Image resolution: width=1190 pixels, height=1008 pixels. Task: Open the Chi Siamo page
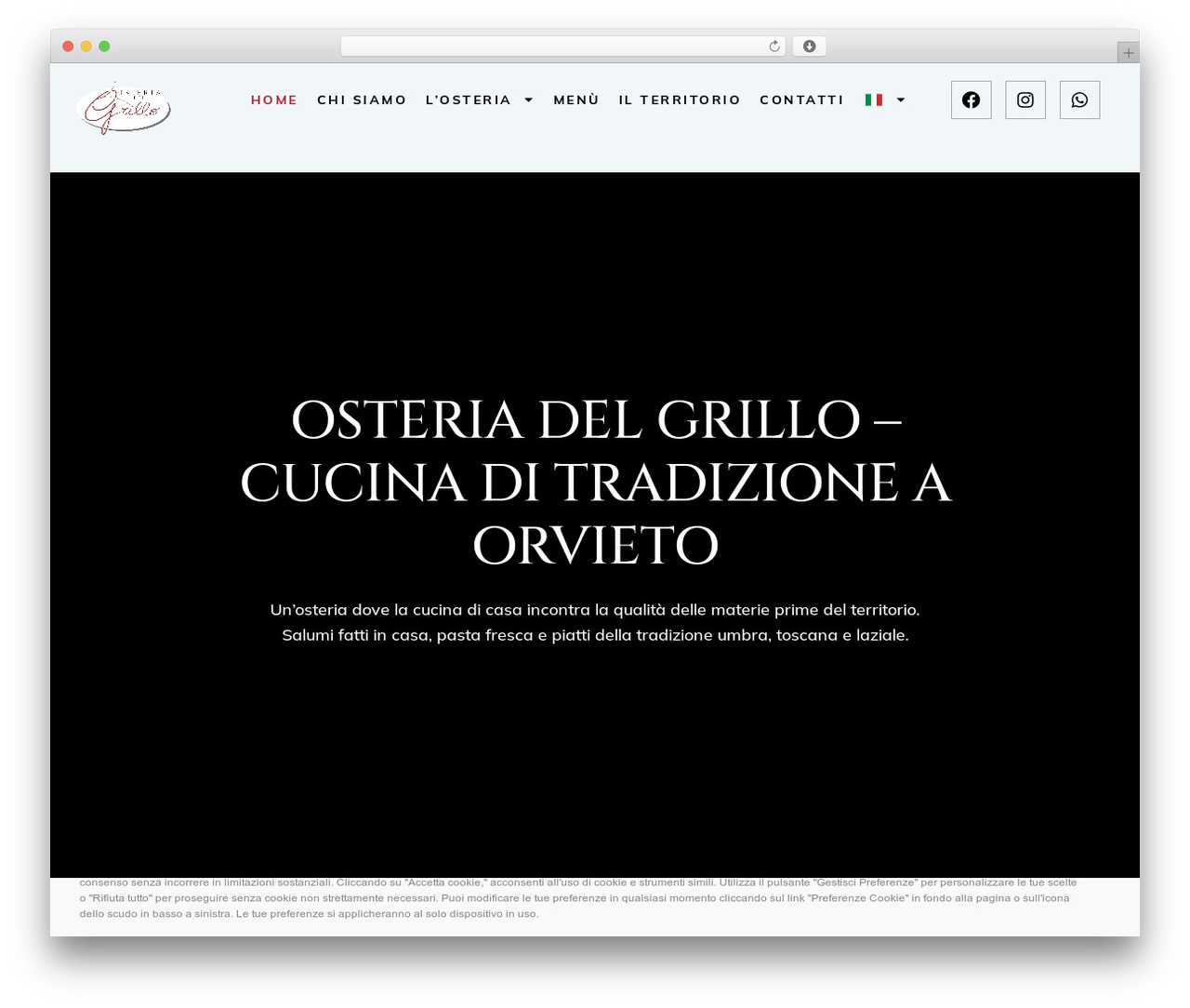(362, 99)
